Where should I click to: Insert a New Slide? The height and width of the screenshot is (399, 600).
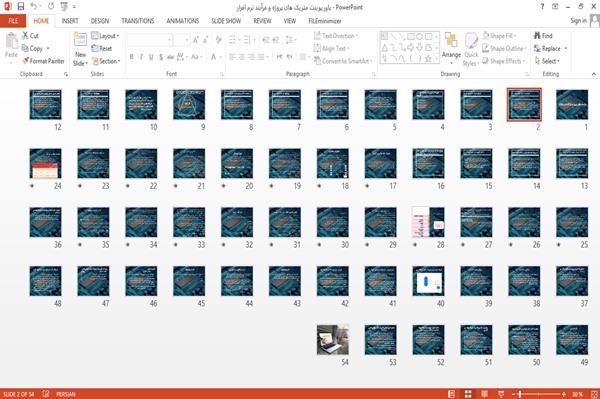point(80,49)
